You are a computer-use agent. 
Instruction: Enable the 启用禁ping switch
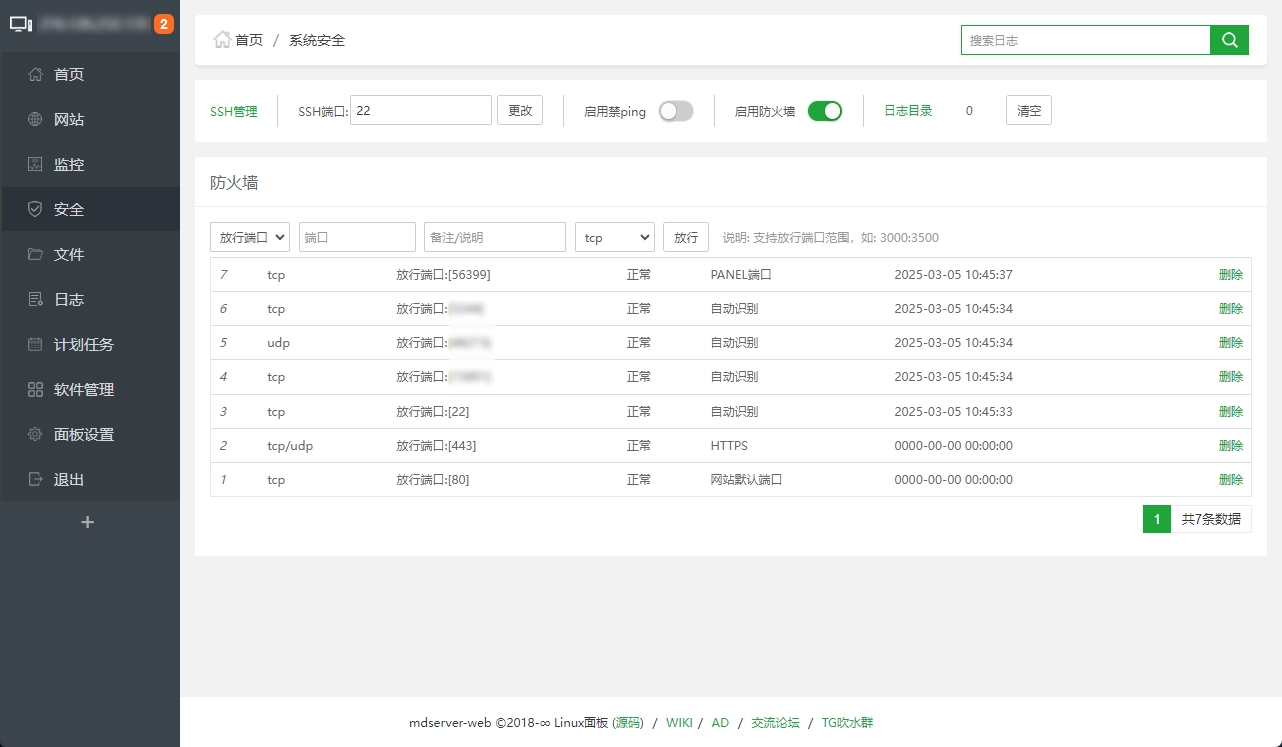click(675, 111)
